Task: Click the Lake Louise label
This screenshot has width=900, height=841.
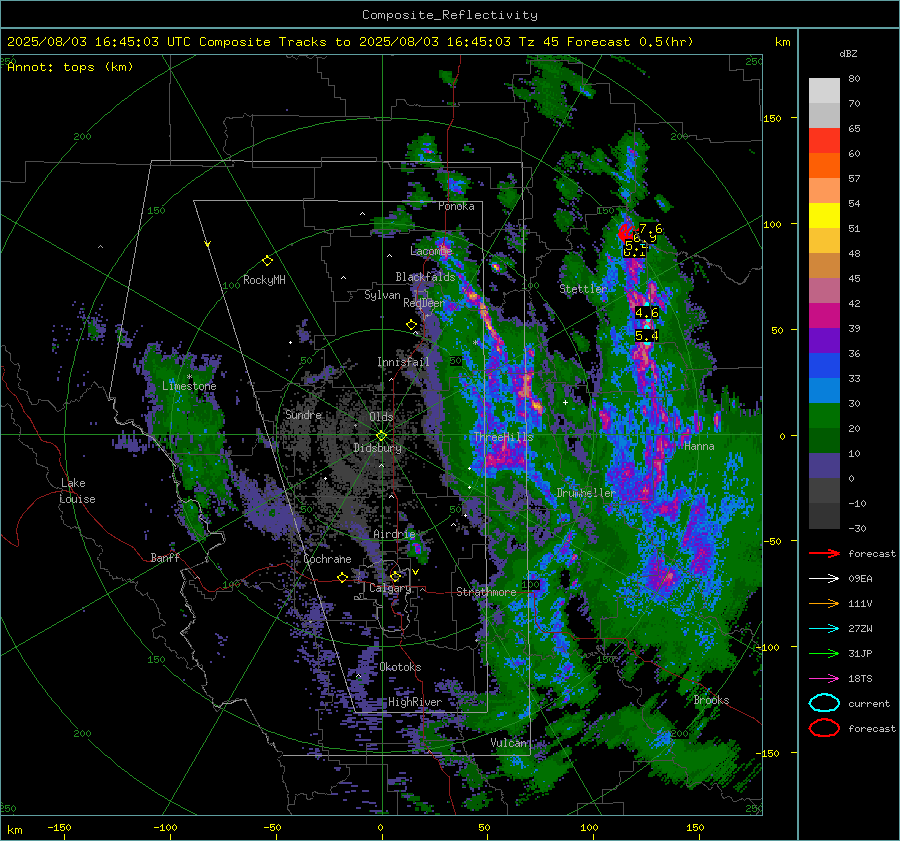Action: pyautogui.click(x=78, y=491)
